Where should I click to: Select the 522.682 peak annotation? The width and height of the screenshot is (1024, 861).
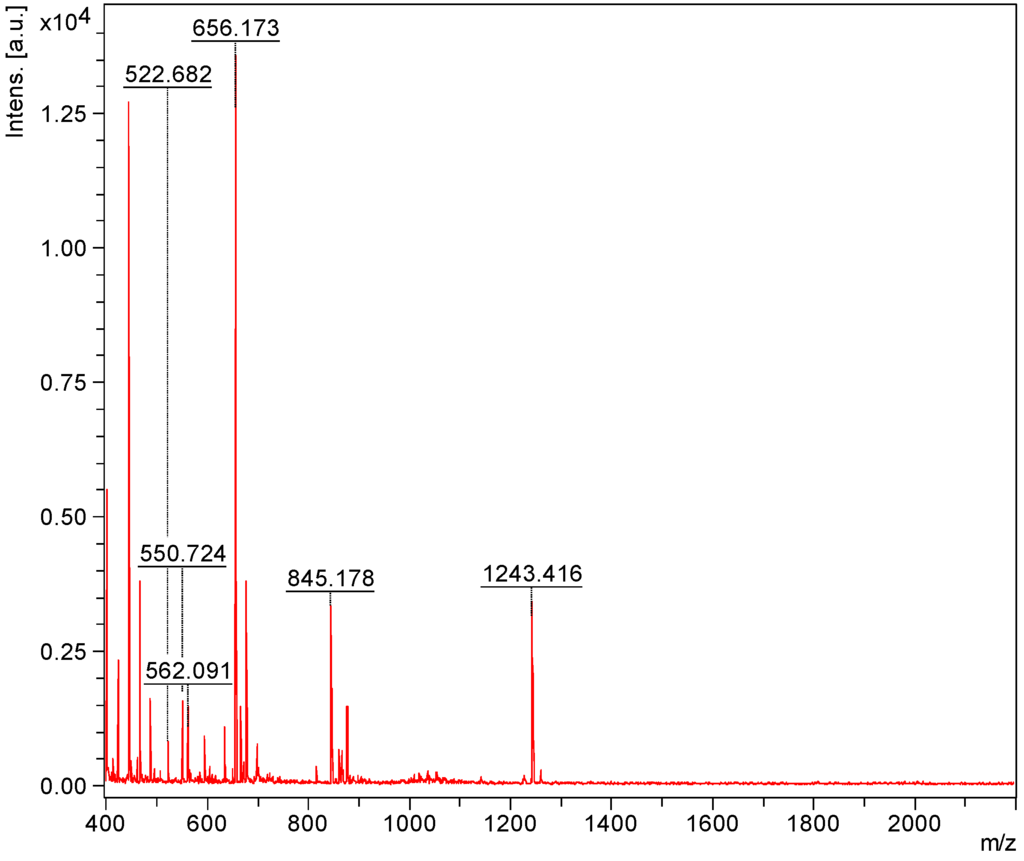coord(168,75)
